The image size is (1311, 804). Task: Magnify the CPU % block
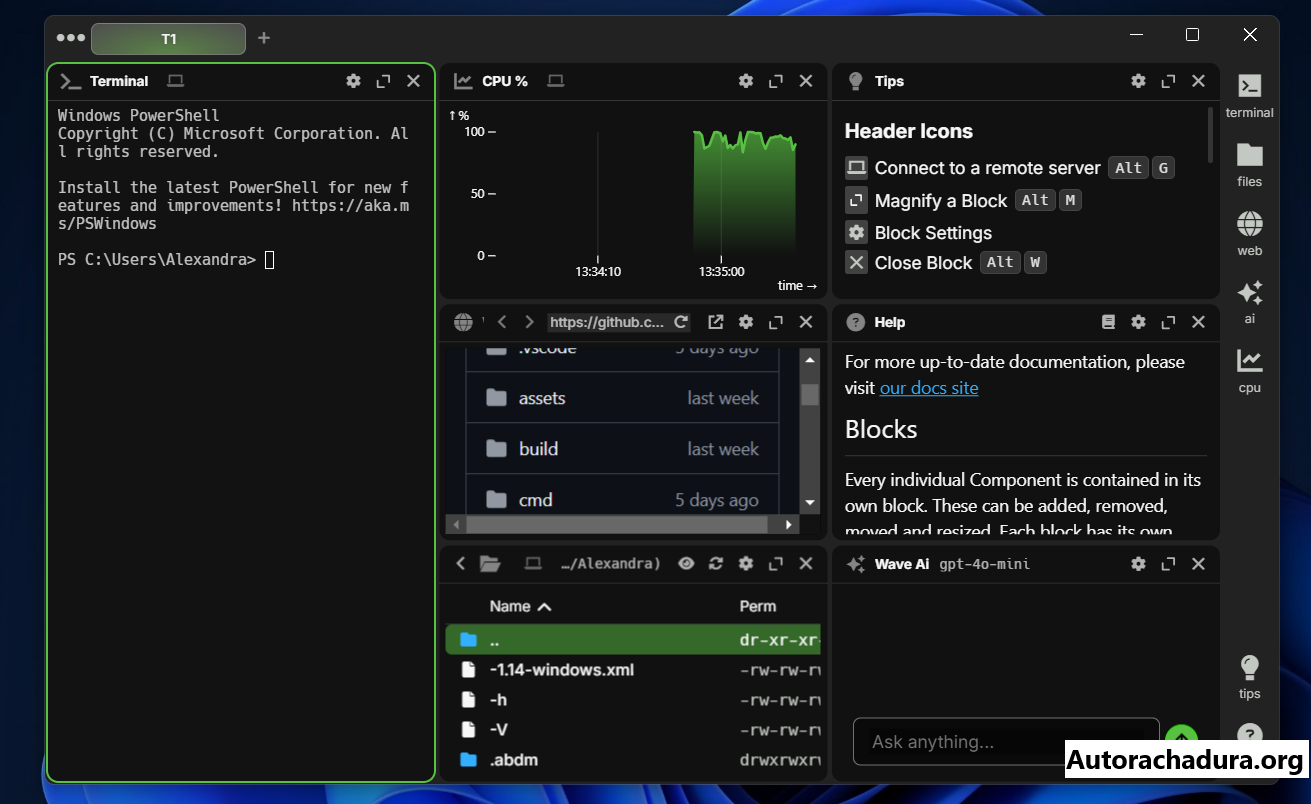coord(776,81)
